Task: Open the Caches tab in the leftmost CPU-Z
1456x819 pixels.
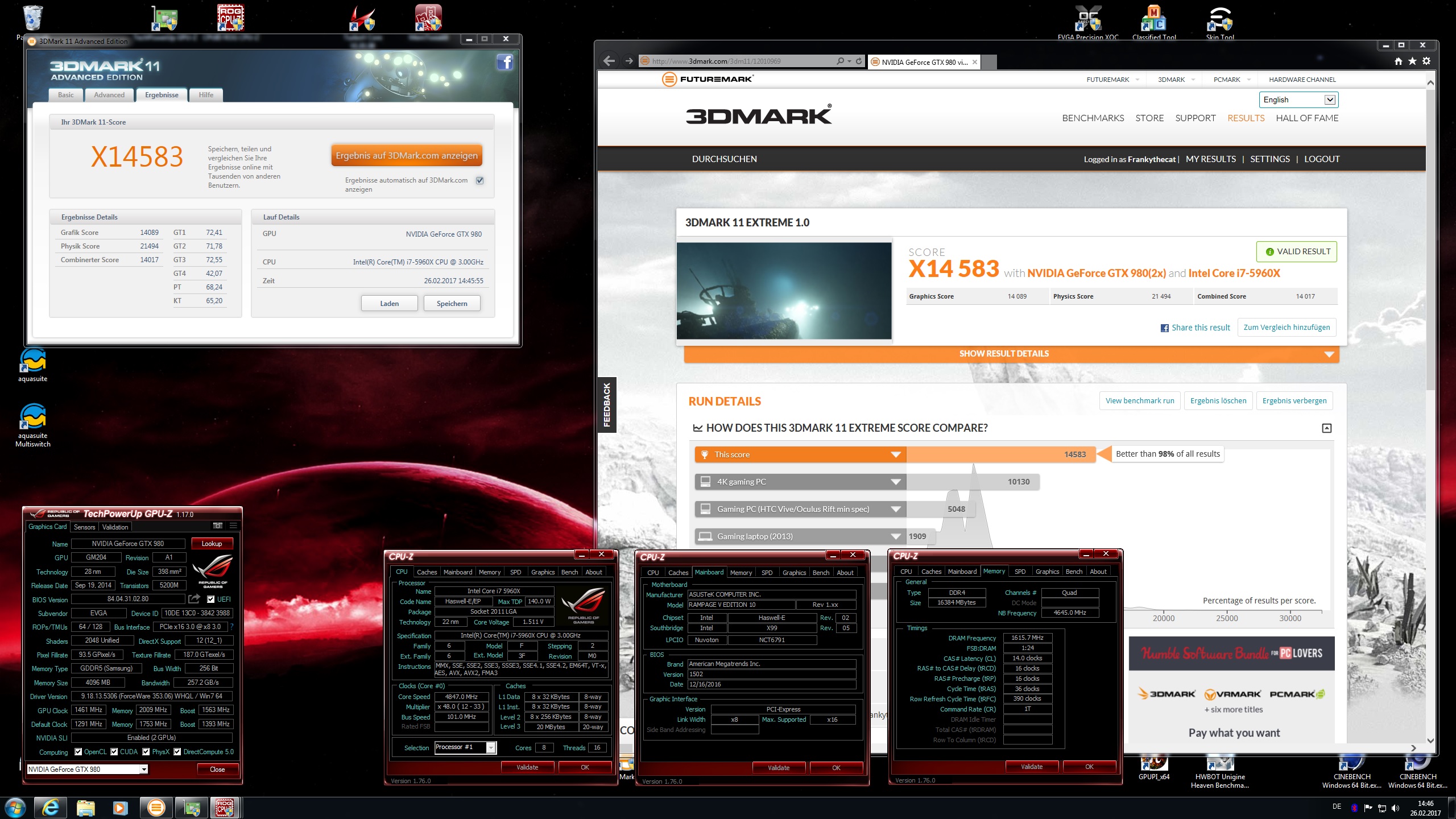Action: click(x=427, y=572)
